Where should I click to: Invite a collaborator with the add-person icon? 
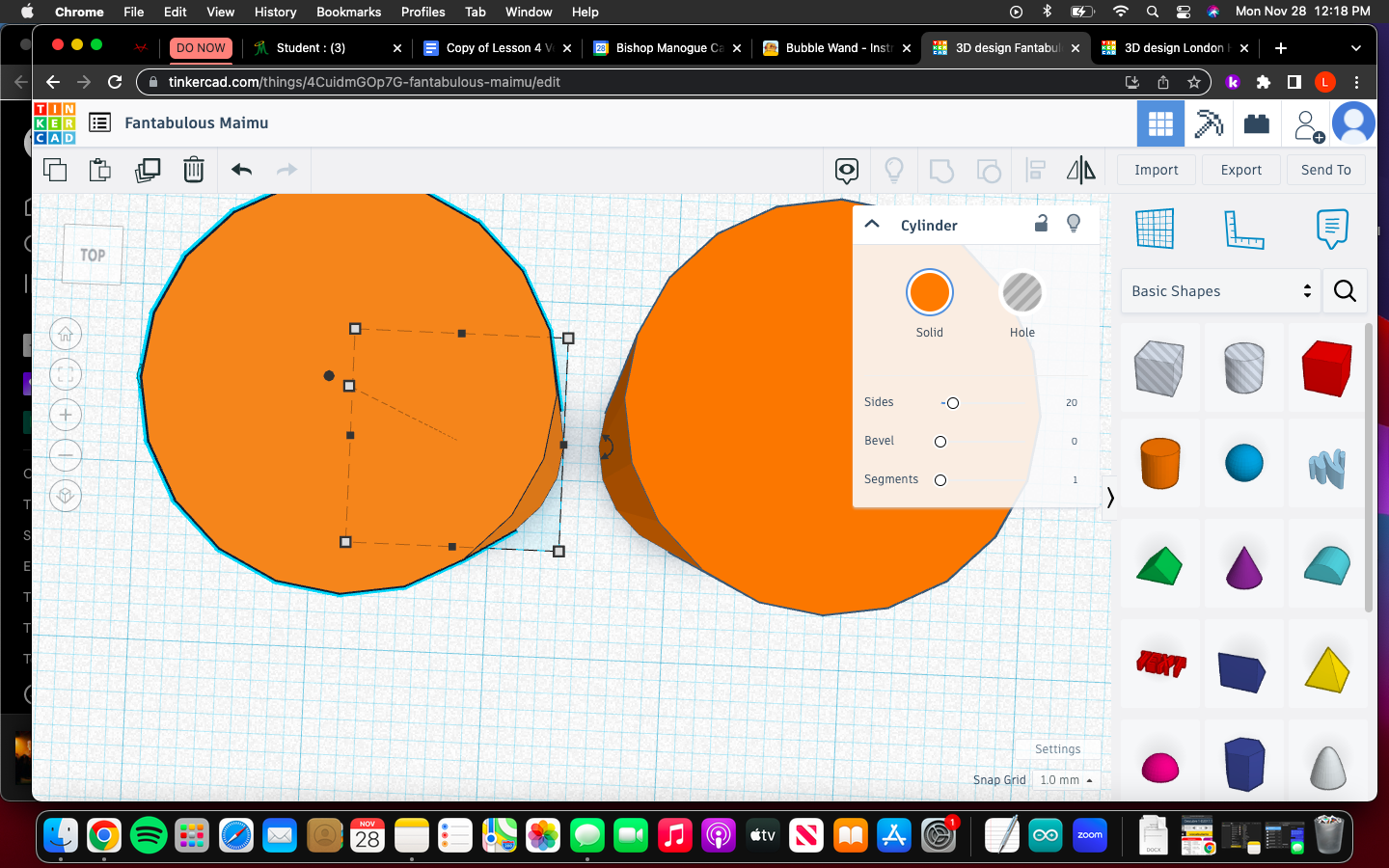point(1307,125)
